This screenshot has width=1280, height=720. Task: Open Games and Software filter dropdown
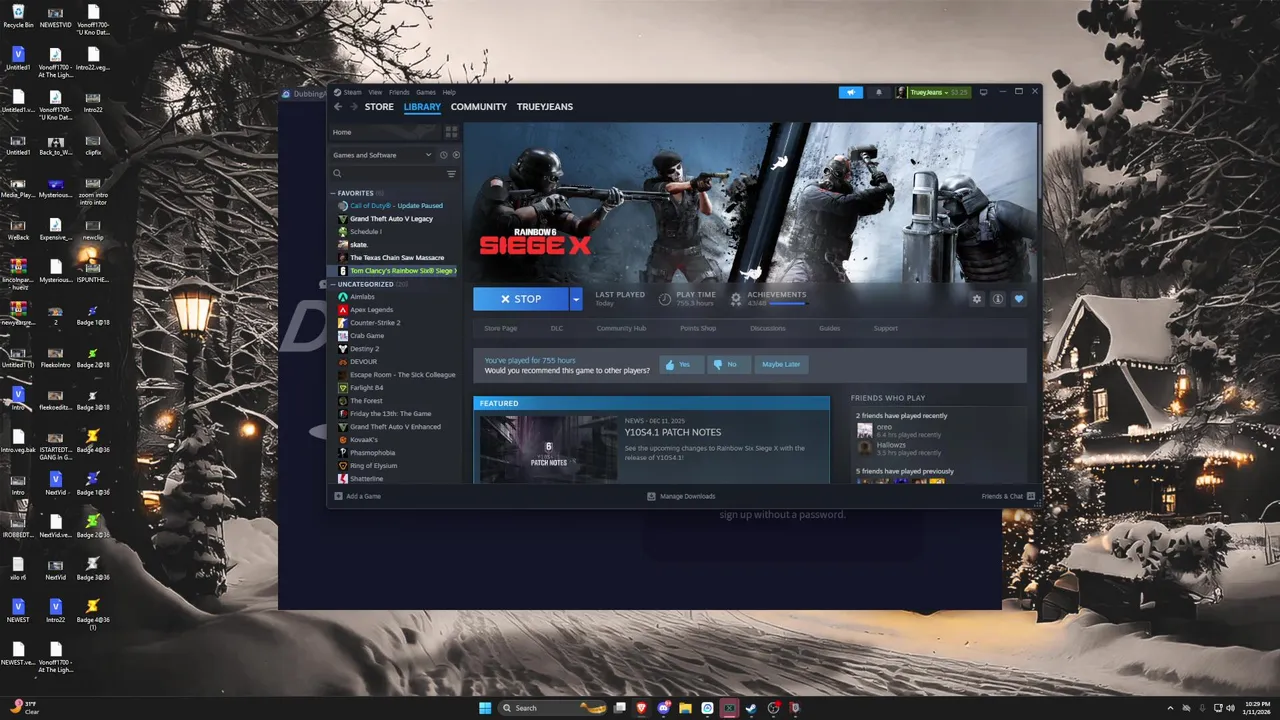(382, 155)
